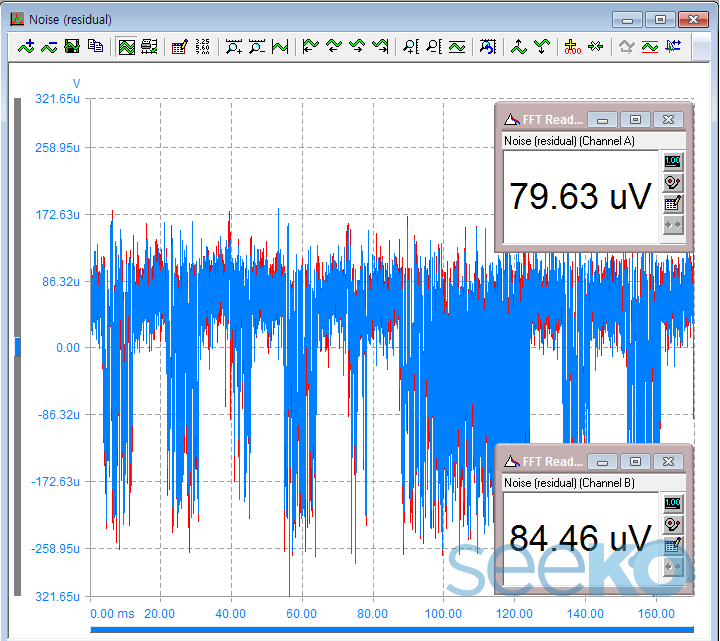The width and height of the screenshot is (720, 641).
Task: Click the yellow cross cursor readout icon
Action: (x=572, y=46)
